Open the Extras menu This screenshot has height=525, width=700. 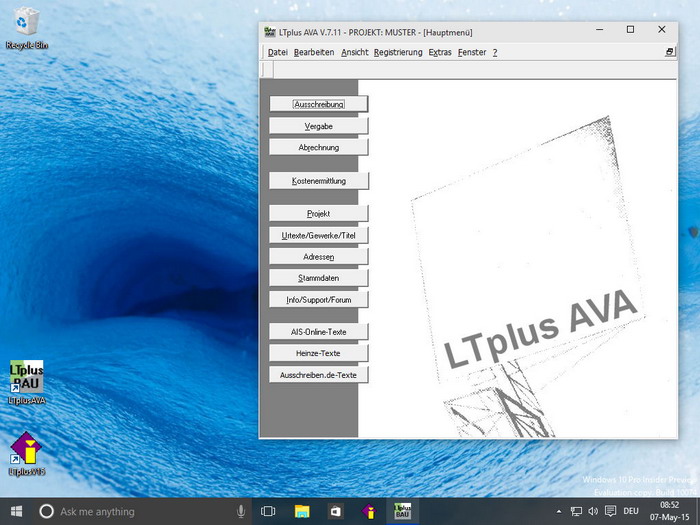tap(440, 53)
